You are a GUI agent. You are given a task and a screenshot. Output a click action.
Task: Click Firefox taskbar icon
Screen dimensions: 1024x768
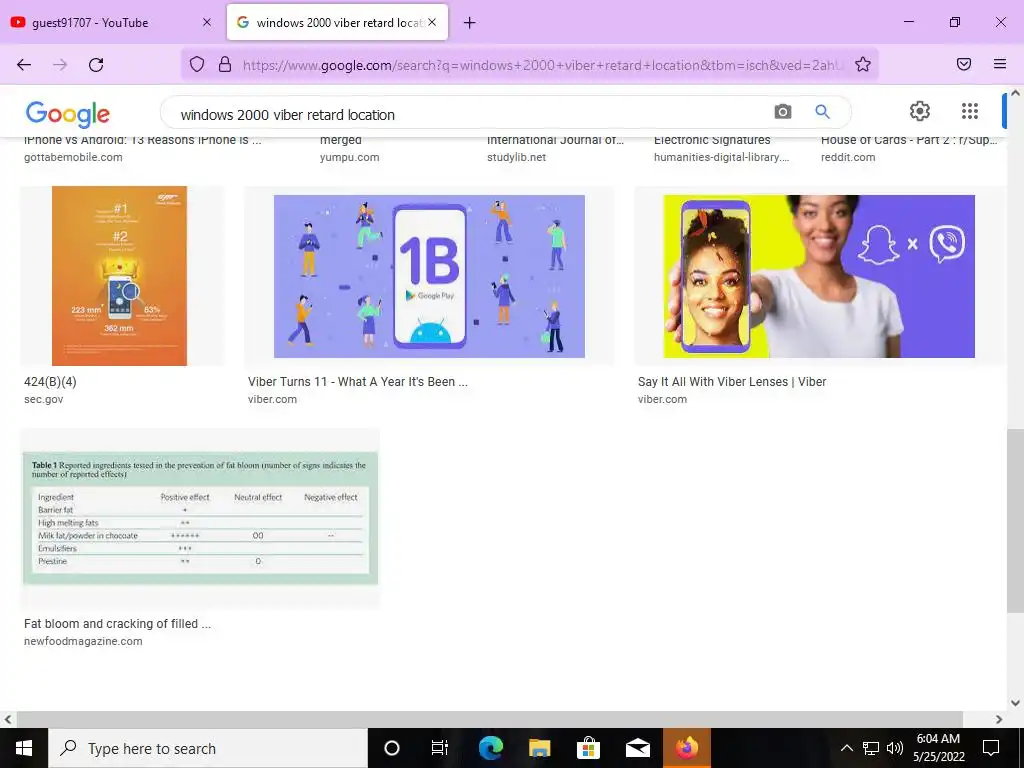687,748
